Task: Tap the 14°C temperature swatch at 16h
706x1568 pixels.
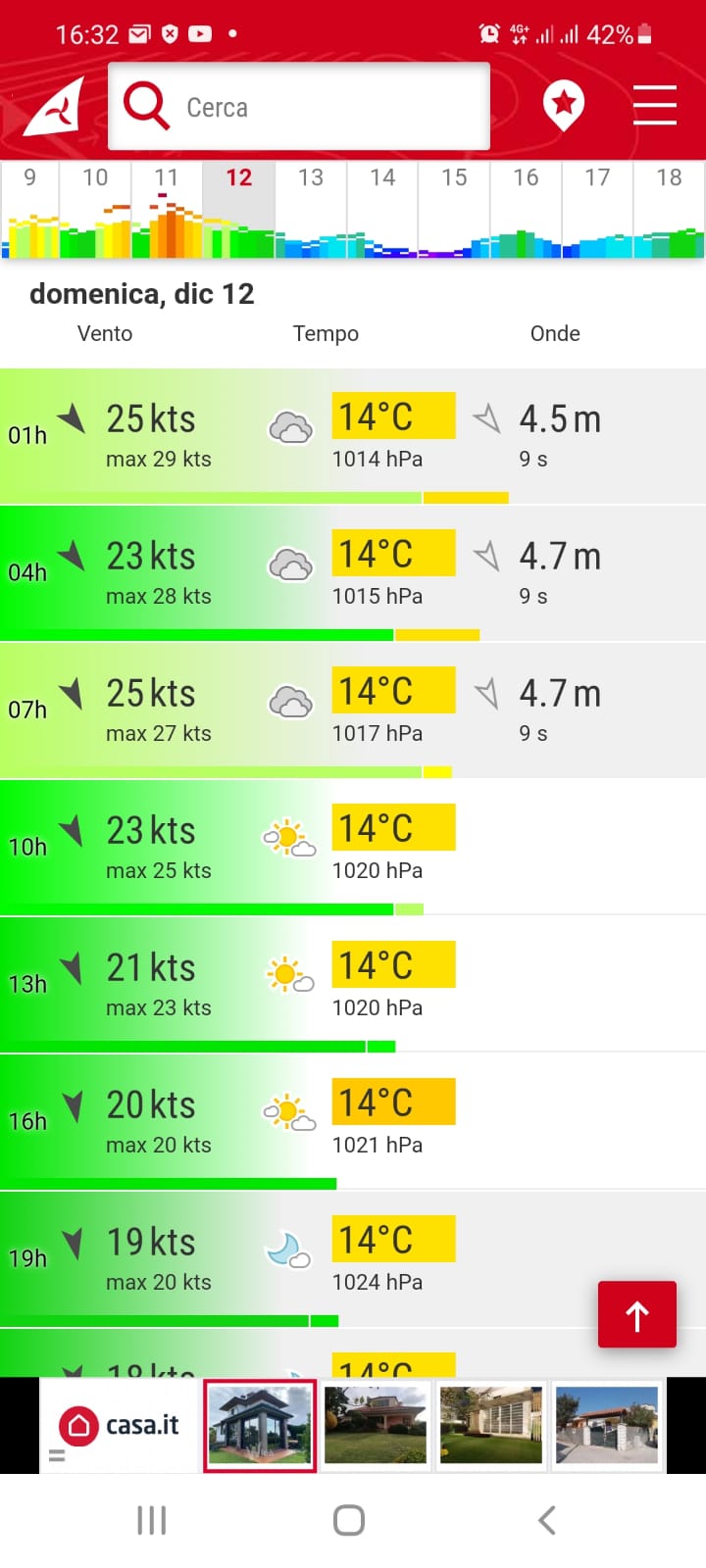Action: pyautogui.click(x=393, y=1102)
